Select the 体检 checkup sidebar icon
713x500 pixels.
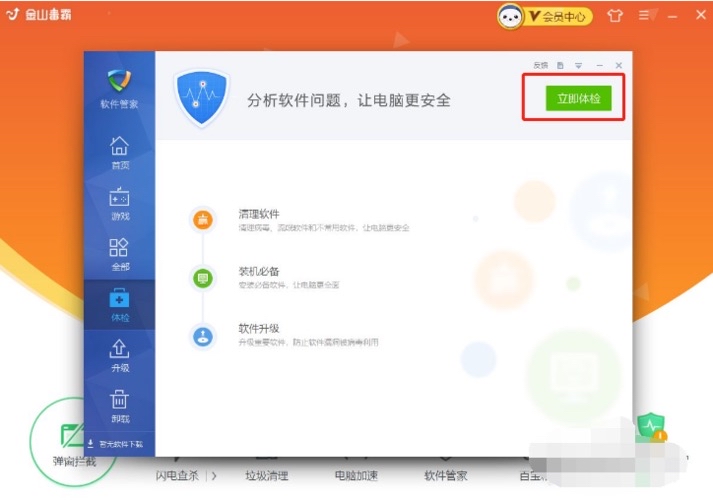coord(120,305)
